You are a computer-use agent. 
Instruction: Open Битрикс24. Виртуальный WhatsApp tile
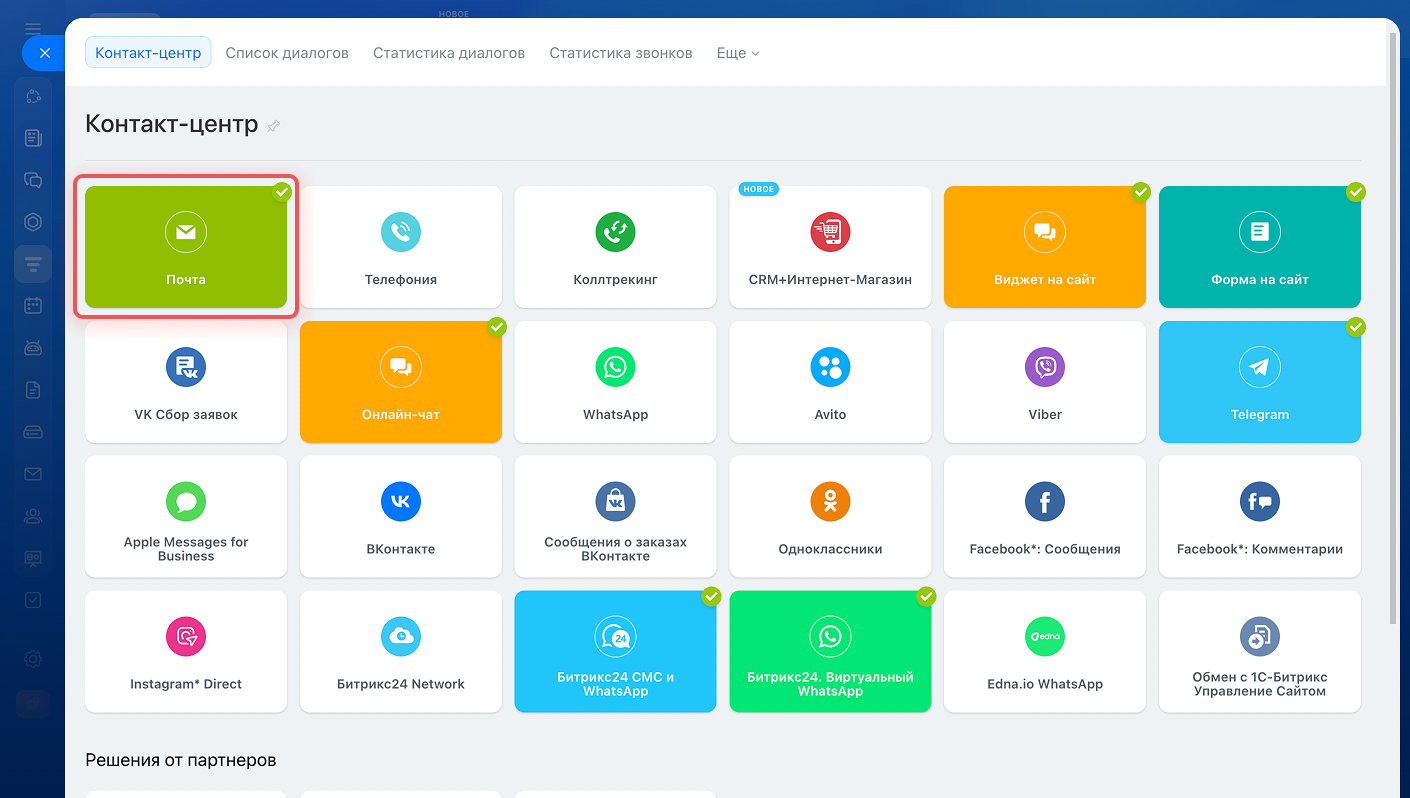830,652
